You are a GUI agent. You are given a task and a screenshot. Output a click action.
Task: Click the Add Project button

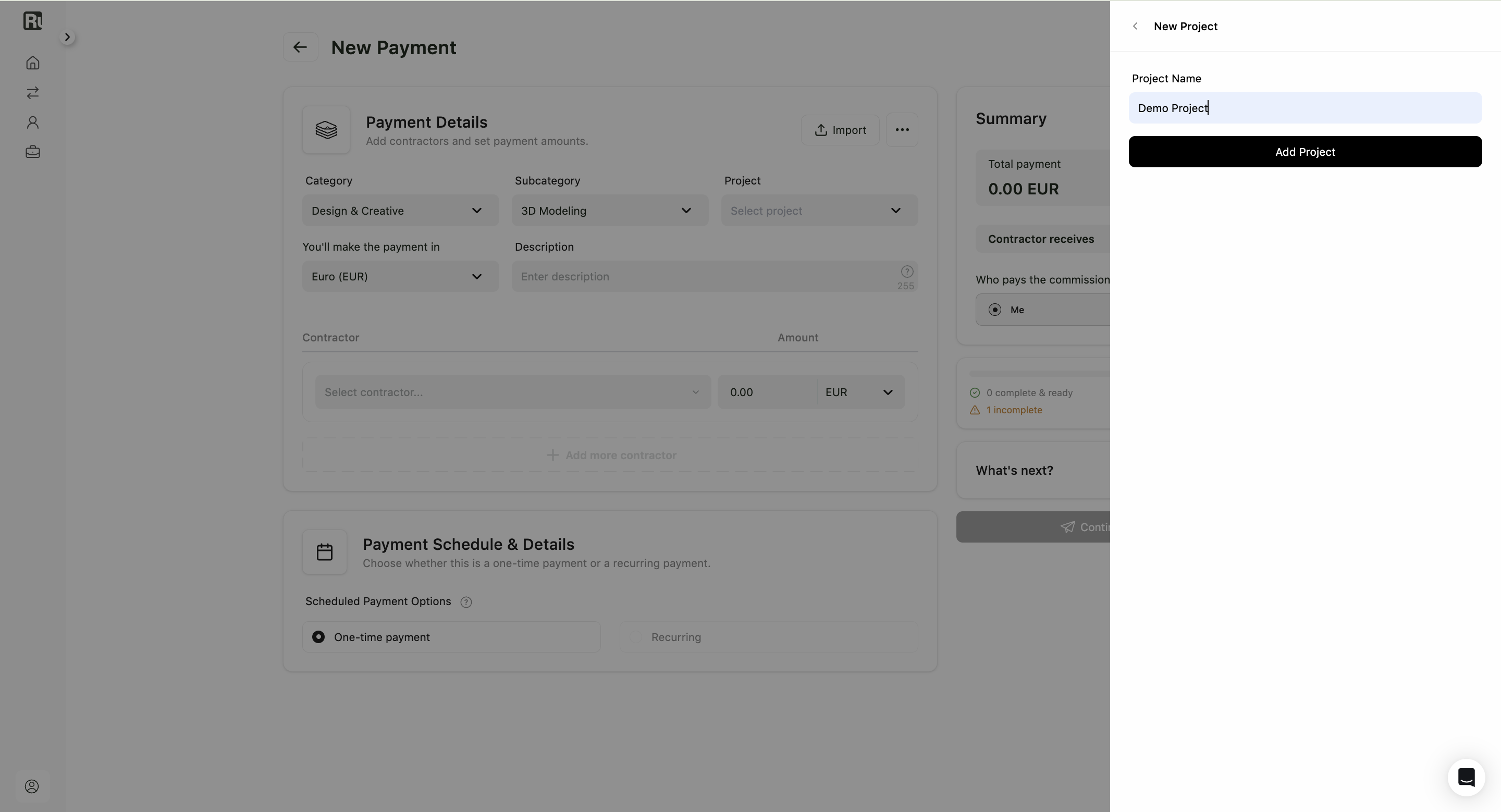click(1305, 152)
